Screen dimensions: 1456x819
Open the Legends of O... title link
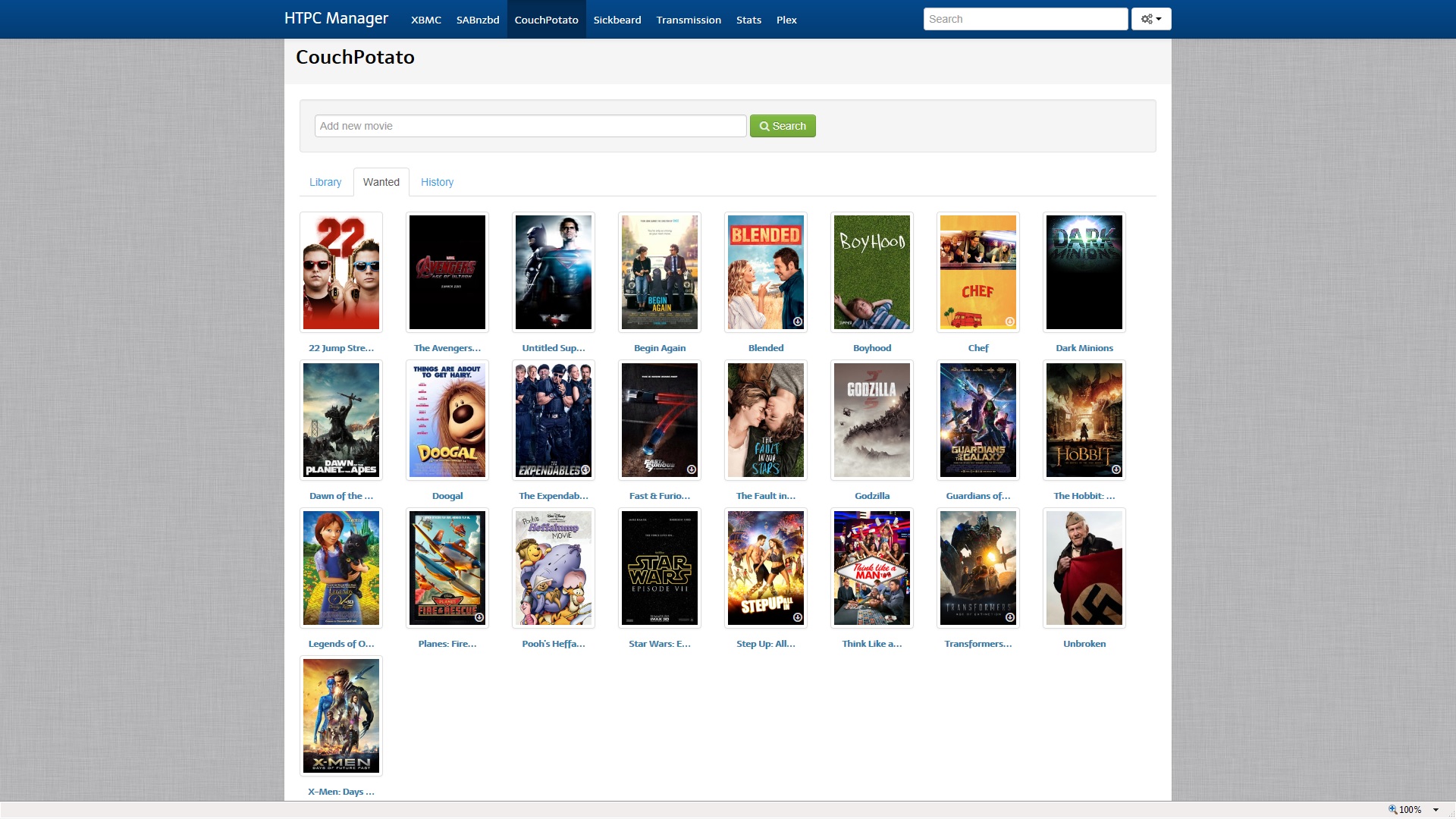tap(341, 644)
